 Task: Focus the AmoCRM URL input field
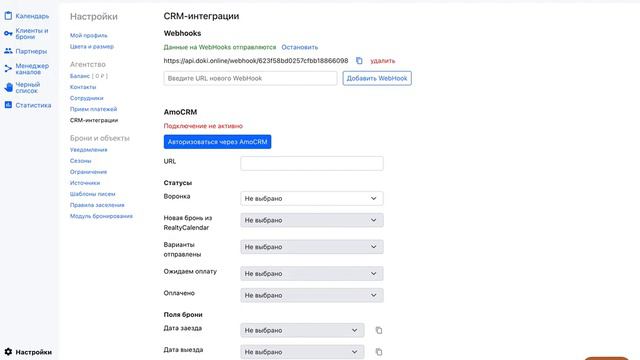[312, 163]
